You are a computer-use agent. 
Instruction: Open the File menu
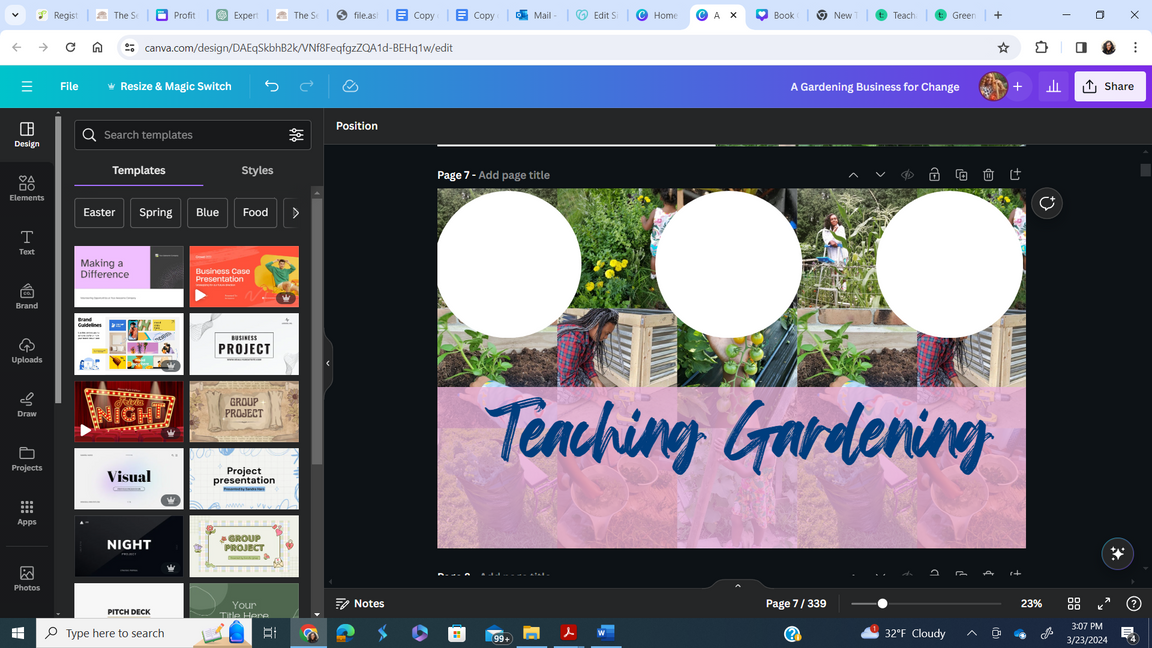tap(69, 86)
